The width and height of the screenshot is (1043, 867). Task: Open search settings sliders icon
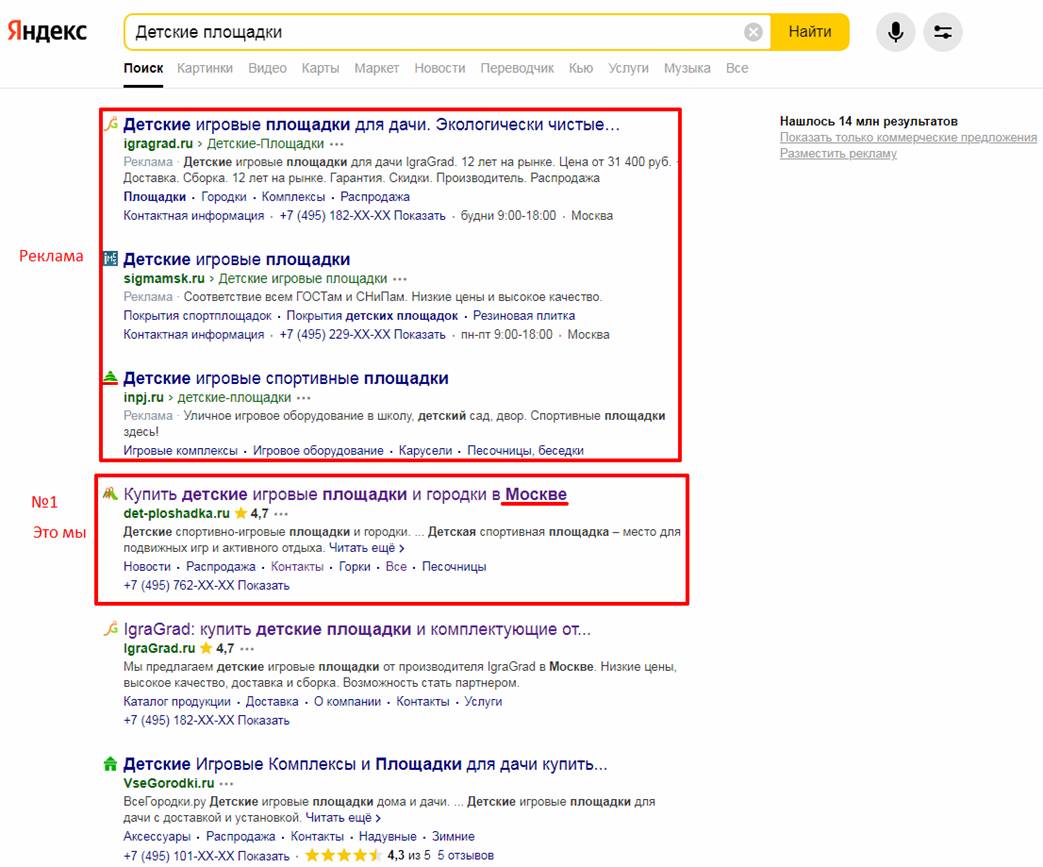pos(942,32)
